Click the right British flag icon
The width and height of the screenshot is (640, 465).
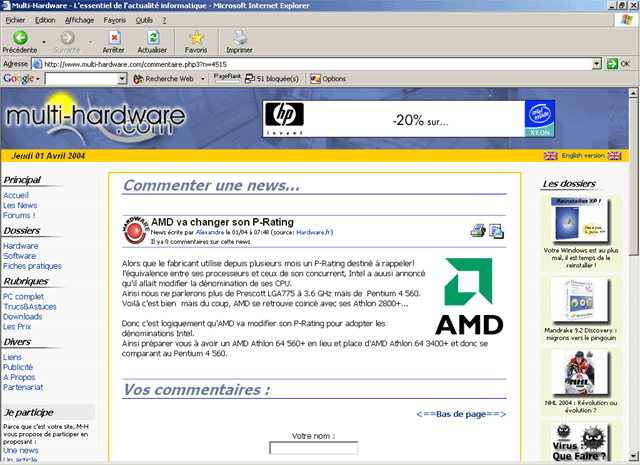(614, 156)
